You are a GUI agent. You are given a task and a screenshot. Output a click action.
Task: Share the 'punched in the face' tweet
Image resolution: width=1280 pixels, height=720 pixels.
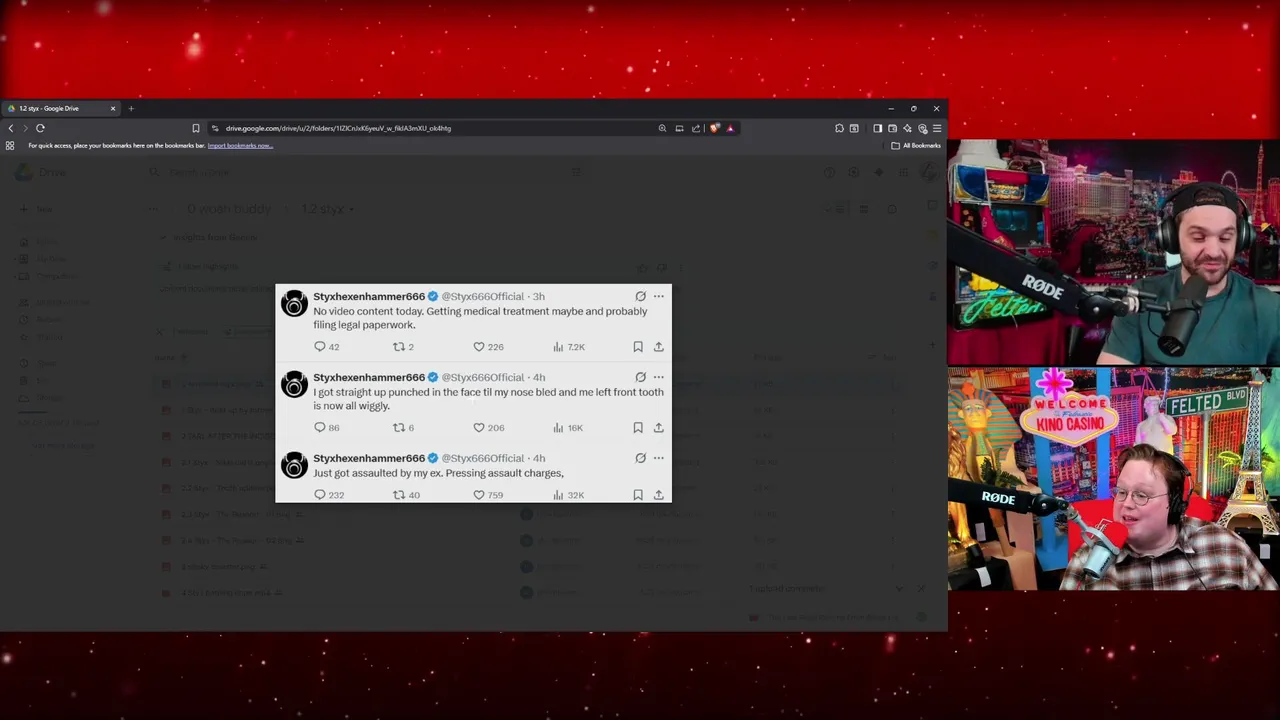pos(659,428)
